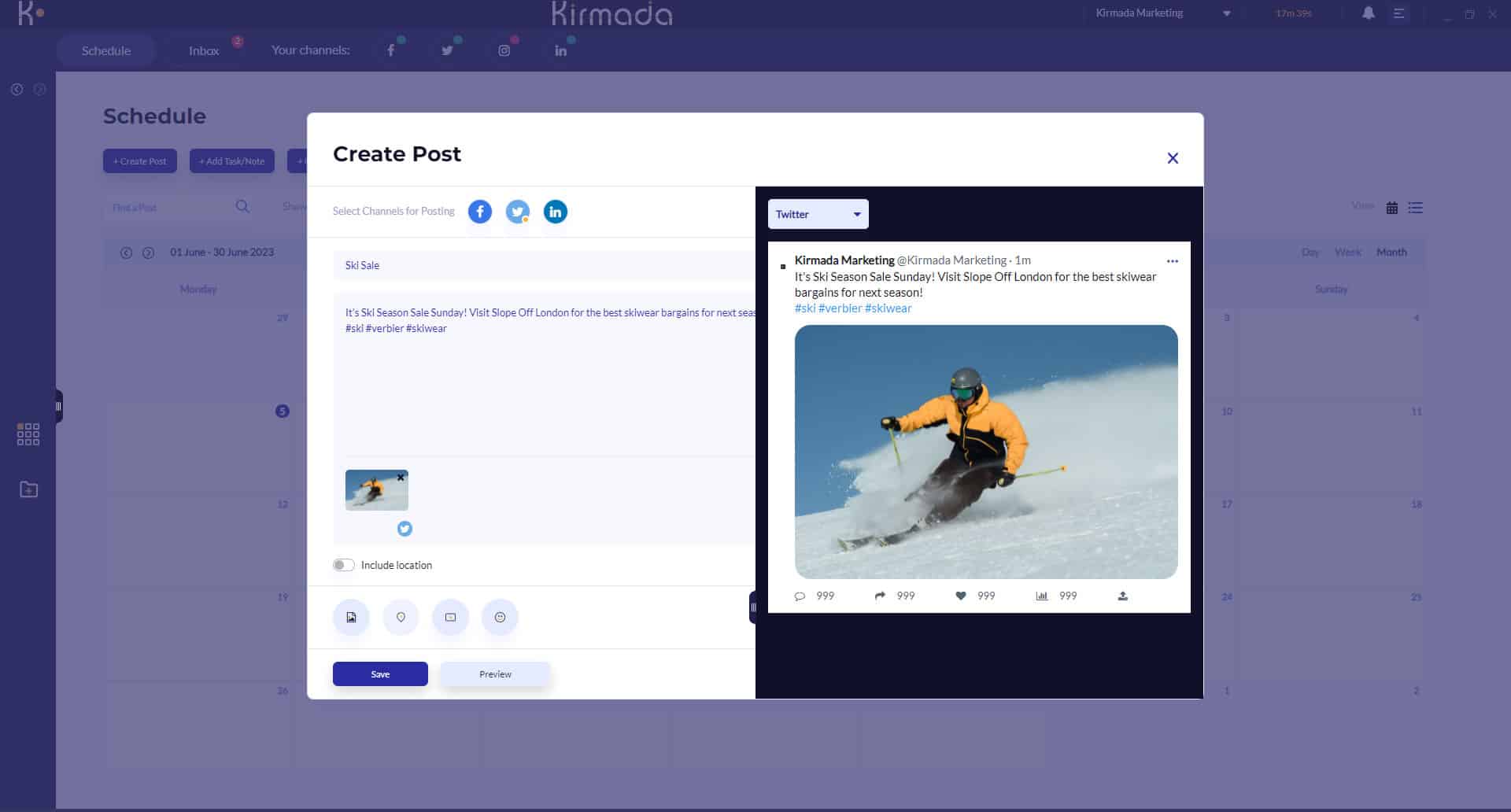Open the Facebook channel in top bar
Image resolution: width=1511 pixels, height=812 pixels.
(390, 50)
